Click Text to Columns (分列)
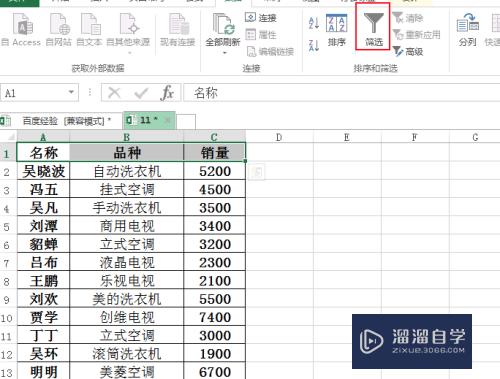Viewport: 500px width, 379px height. 467,30
